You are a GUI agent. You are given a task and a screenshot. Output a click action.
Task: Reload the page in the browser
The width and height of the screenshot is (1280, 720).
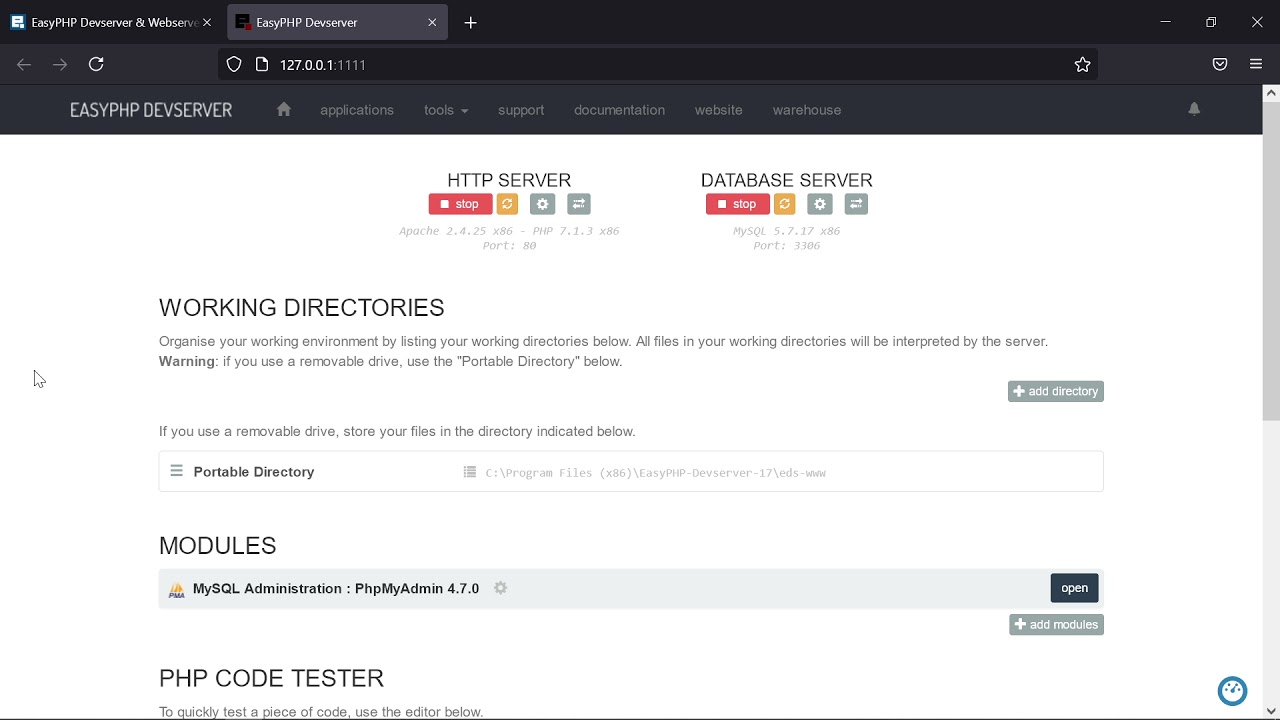pyautogui.click(x=97, y=65)
